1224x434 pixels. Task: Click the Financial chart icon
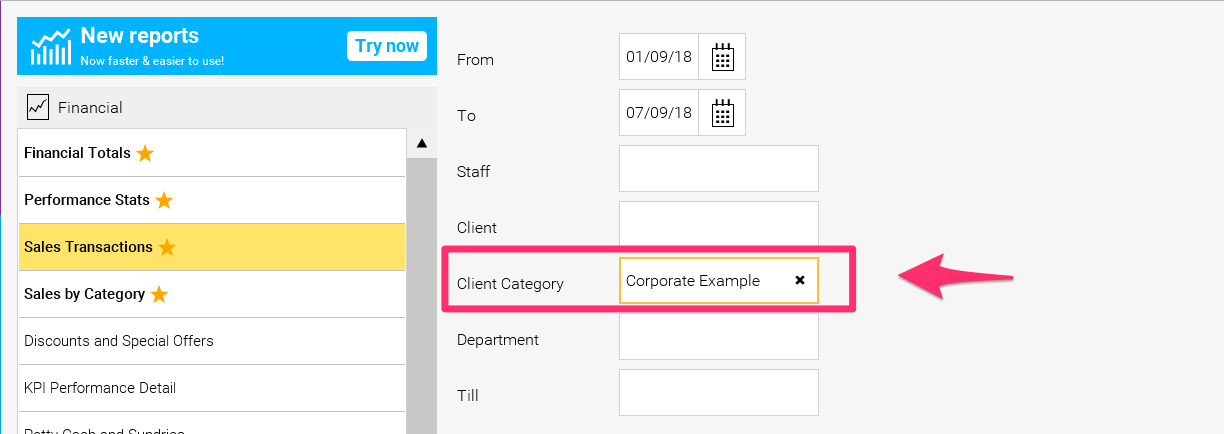pyautogui.click(x=38, y=106)
